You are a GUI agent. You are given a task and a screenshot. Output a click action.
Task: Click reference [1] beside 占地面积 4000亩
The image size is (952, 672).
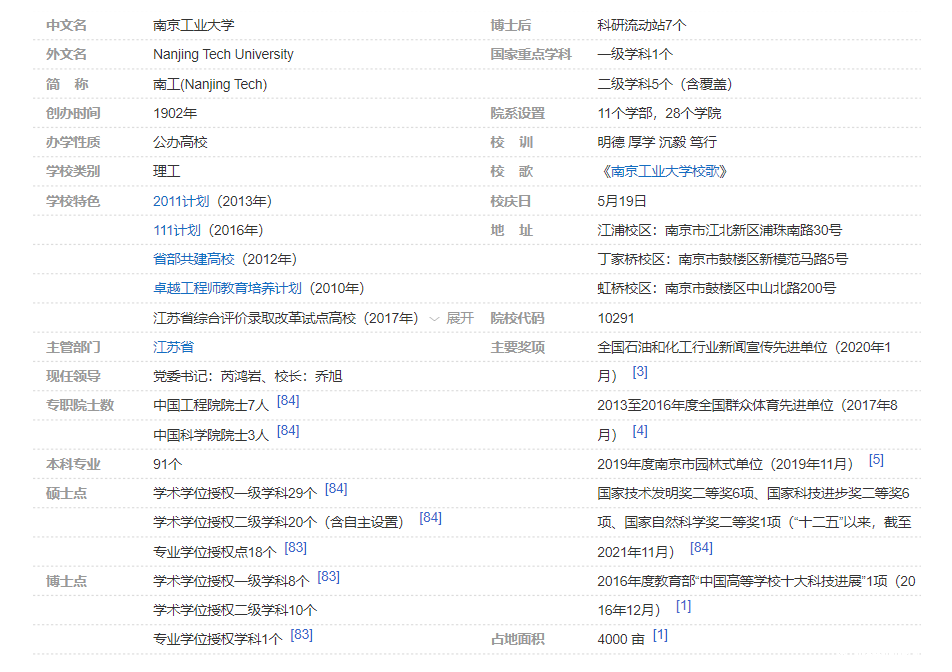659,637
